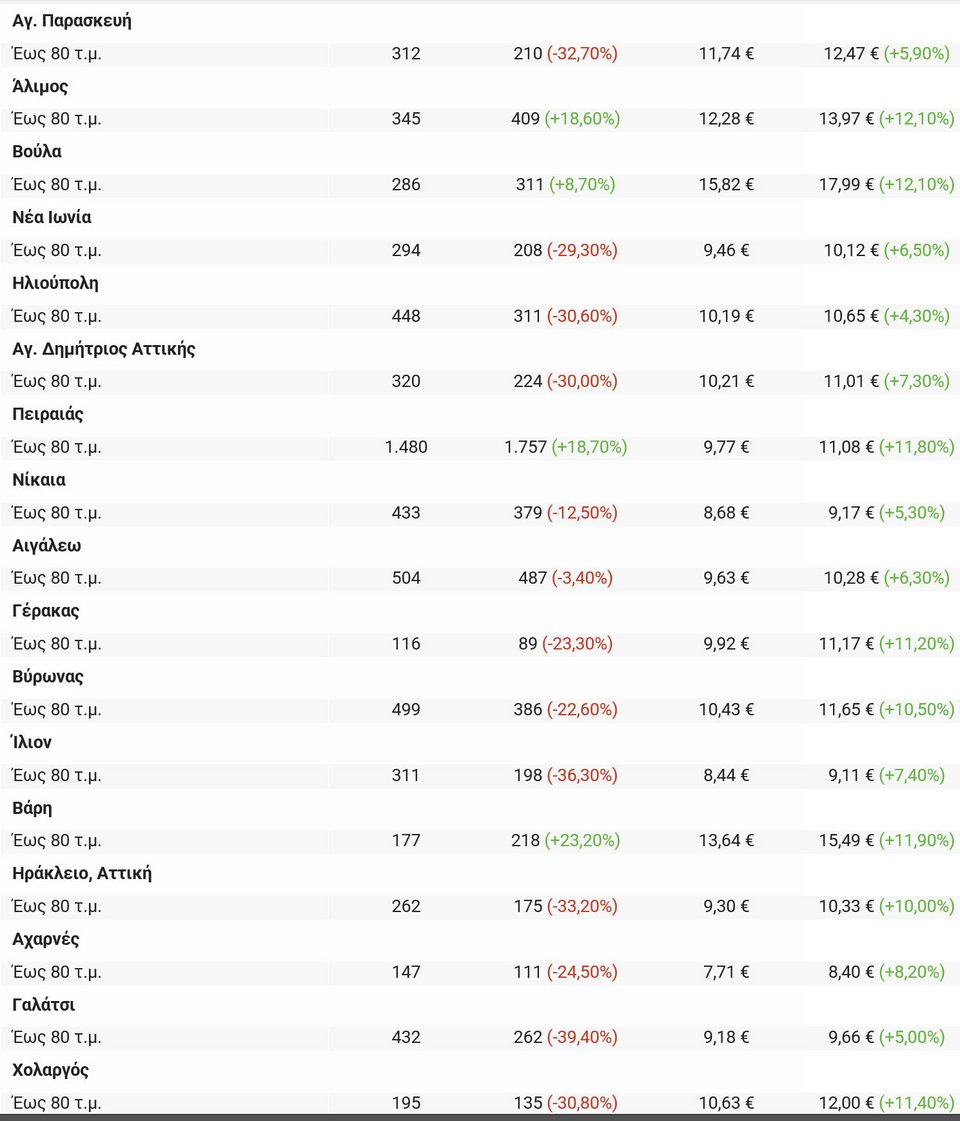The height and width of the screenshot is (1121, 960).
Task: Click the Αγ. Παρασκευή area heading
Action: 72,21
